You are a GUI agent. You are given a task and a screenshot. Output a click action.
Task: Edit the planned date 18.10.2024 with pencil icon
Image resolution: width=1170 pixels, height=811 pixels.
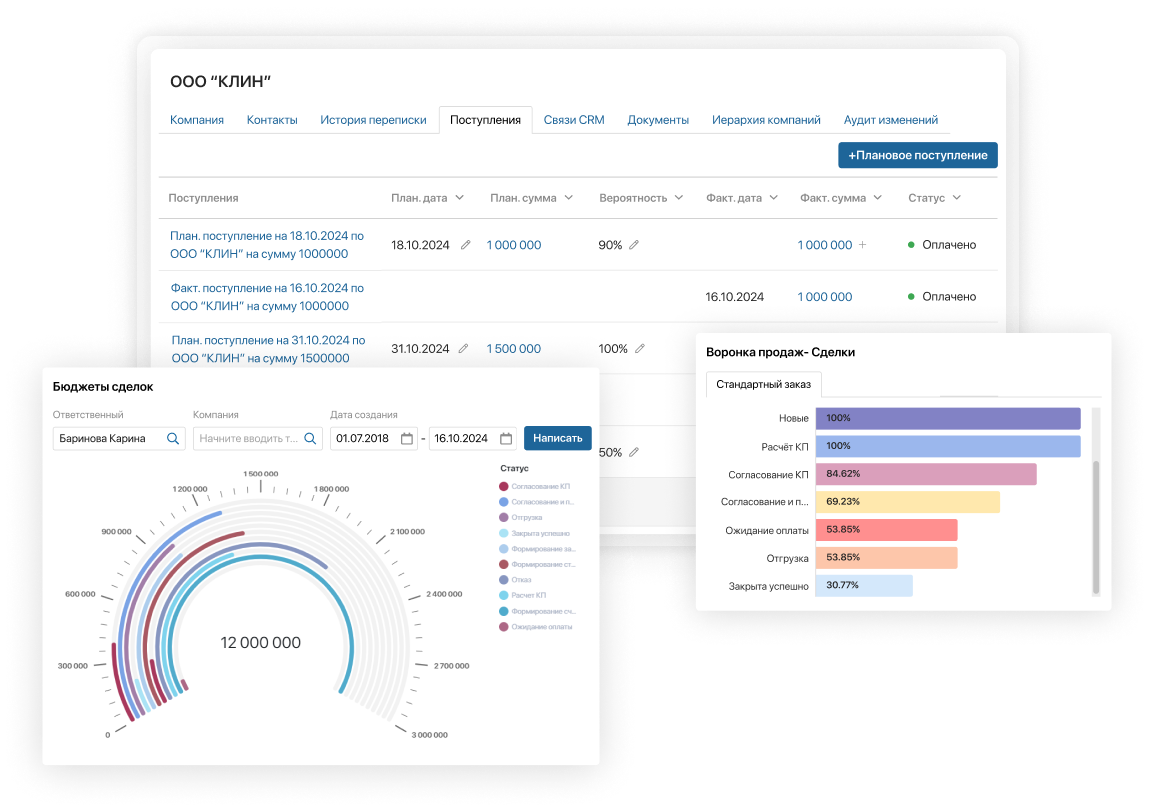coord(464,244)
